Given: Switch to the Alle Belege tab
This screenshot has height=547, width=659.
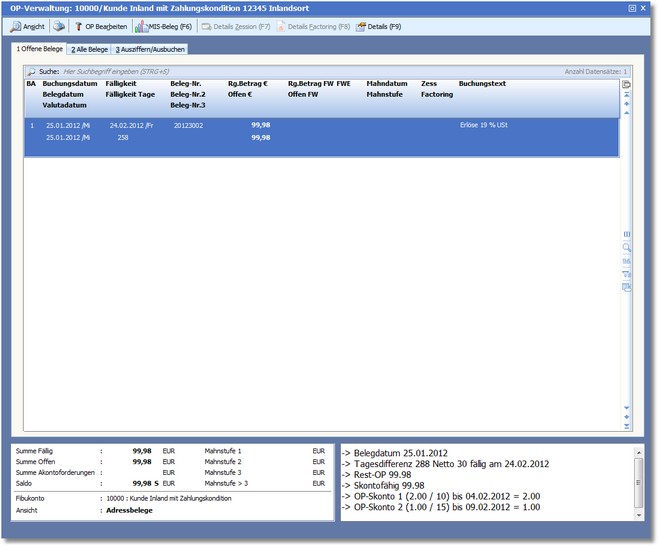Looking at the screenshot, I should [x=89, y=49].
